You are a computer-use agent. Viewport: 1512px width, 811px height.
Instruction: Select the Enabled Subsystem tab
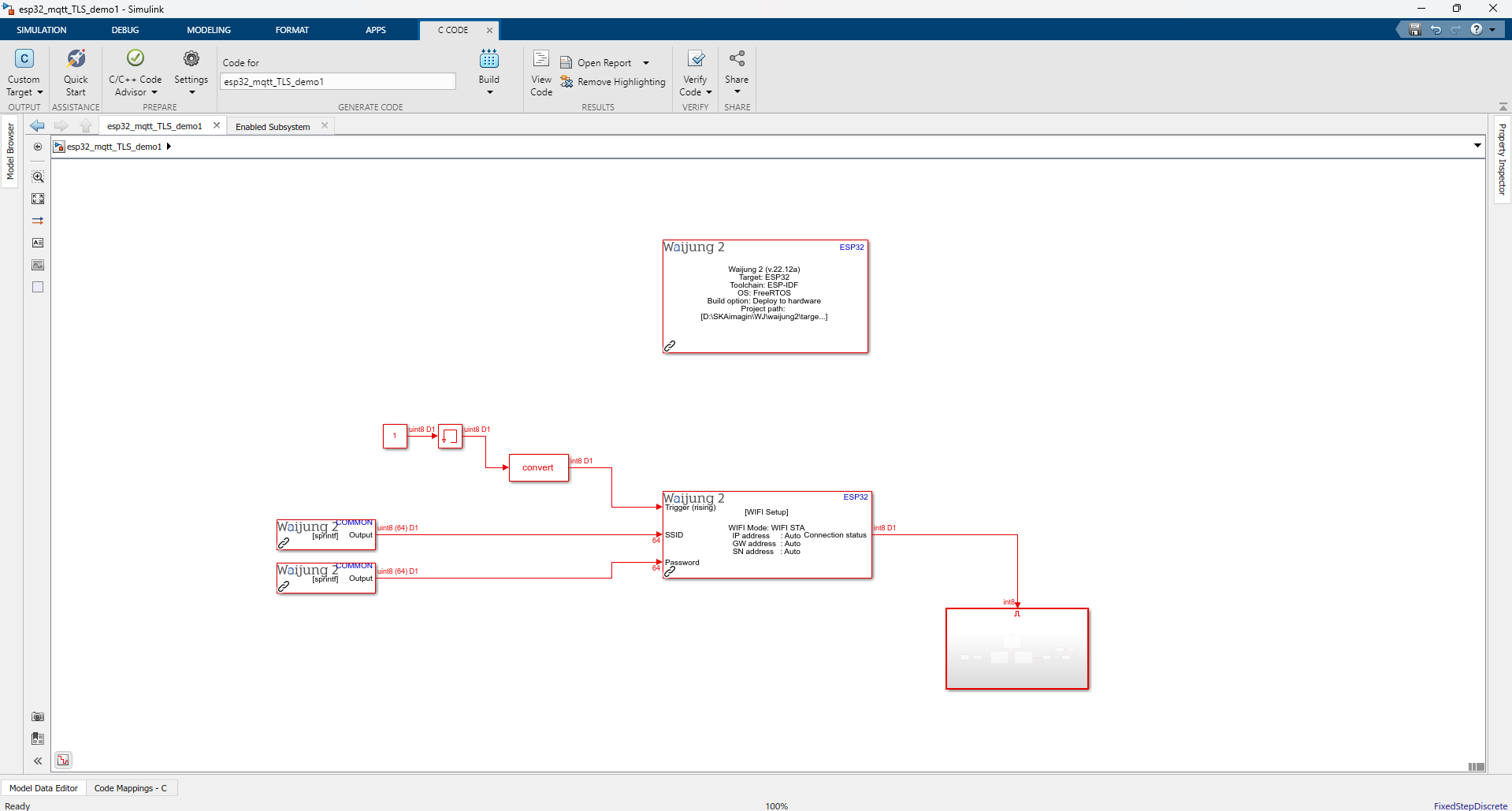[x=273, y=127]
